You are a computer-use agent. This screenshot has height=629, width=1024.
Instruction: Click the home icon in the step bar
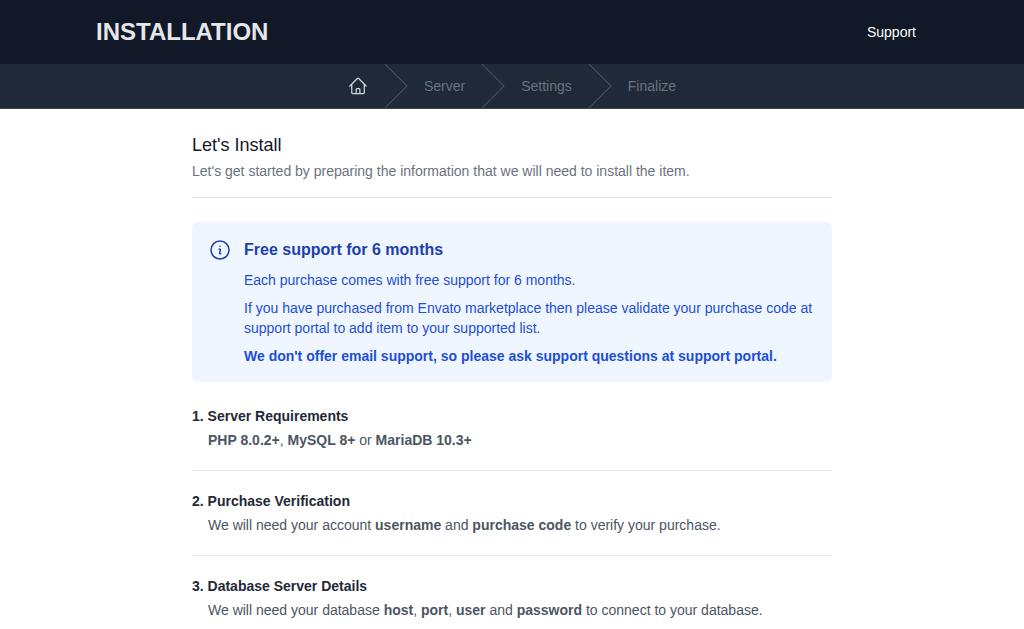[x=358, y=86]
